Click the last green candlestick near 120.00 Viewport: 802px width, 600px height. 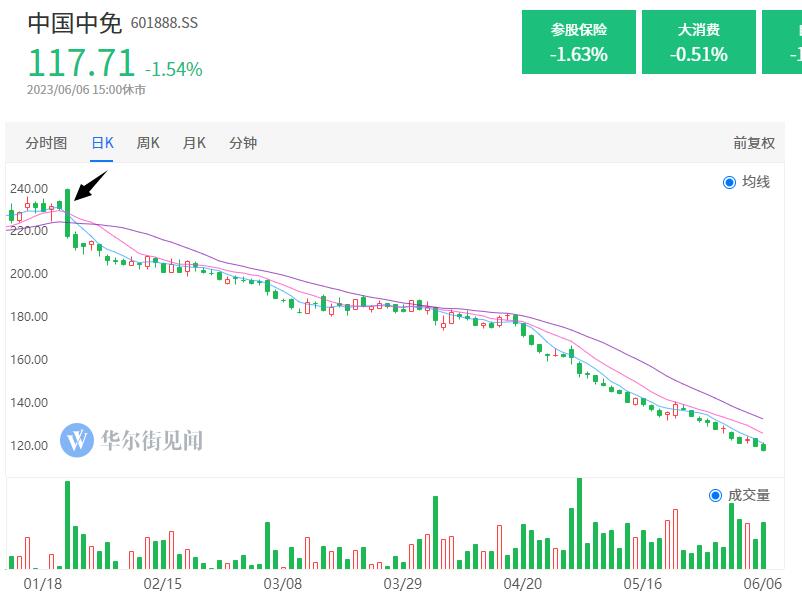click(764, 448)
